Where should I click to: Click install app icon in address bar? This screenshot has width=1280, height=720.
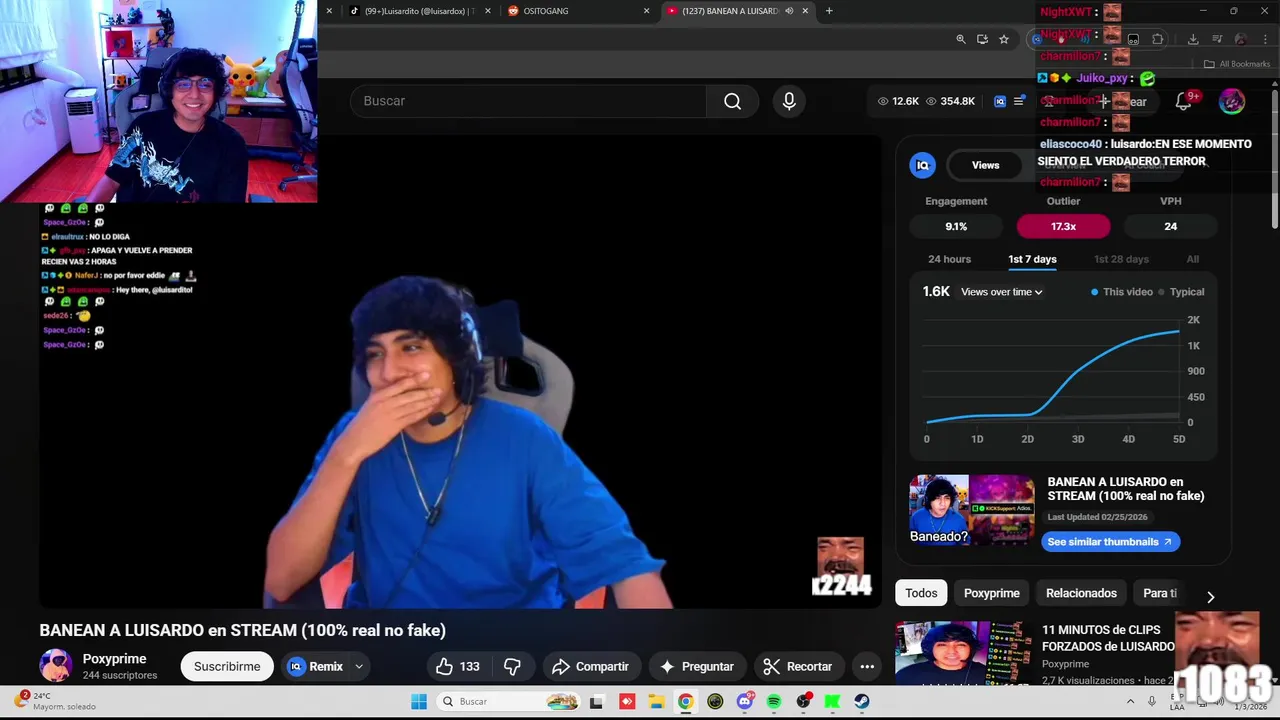pyautogui.click(x=982, y=39)
